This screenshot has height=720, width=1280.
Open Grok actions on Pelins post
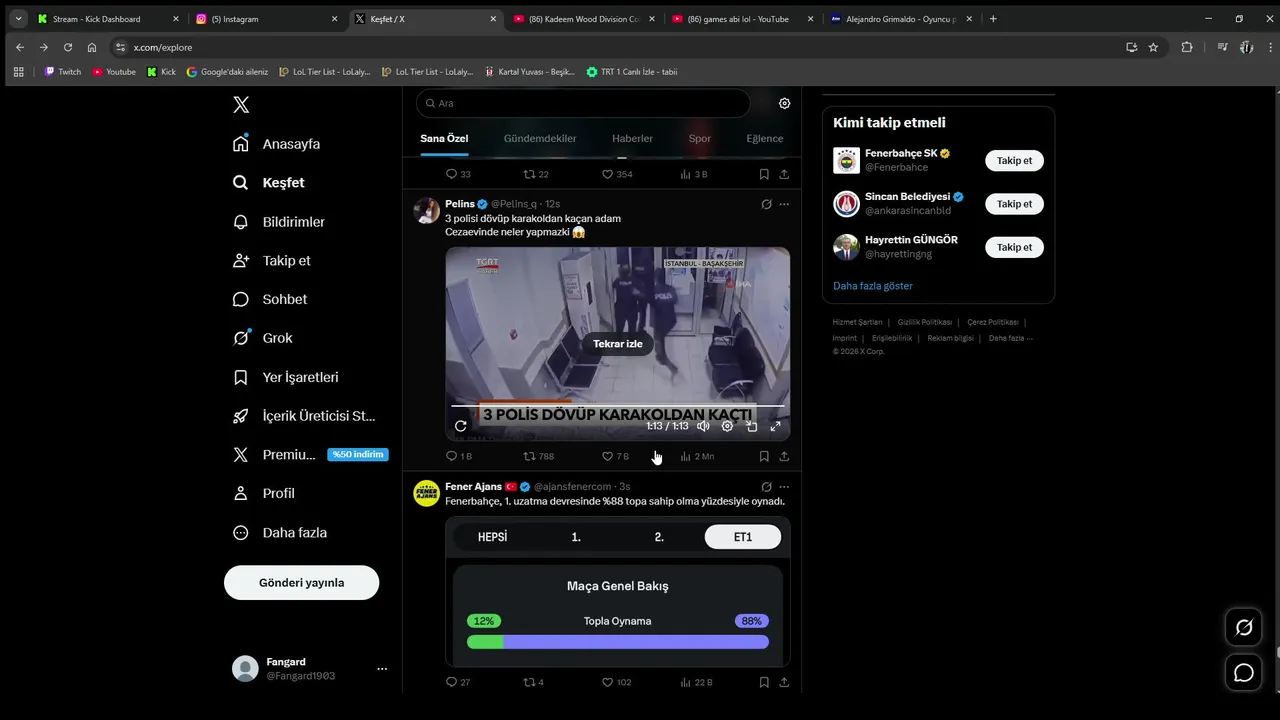pyautogui.click(x=766, y=204)
